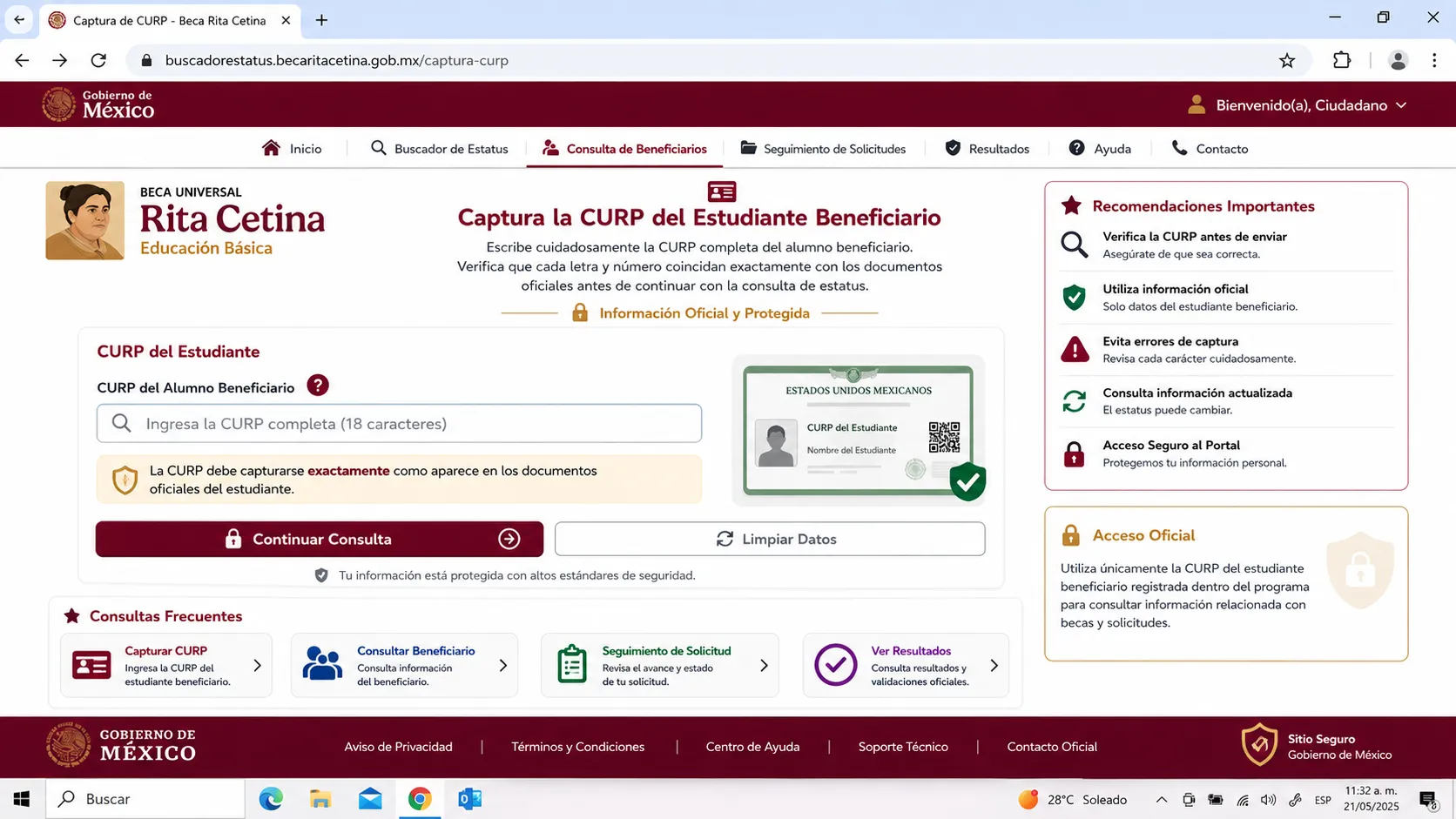The width and height of the screenshot is (1456, 819).
Task: Open the Contacto menu item
Action: tap(1210, 149)
